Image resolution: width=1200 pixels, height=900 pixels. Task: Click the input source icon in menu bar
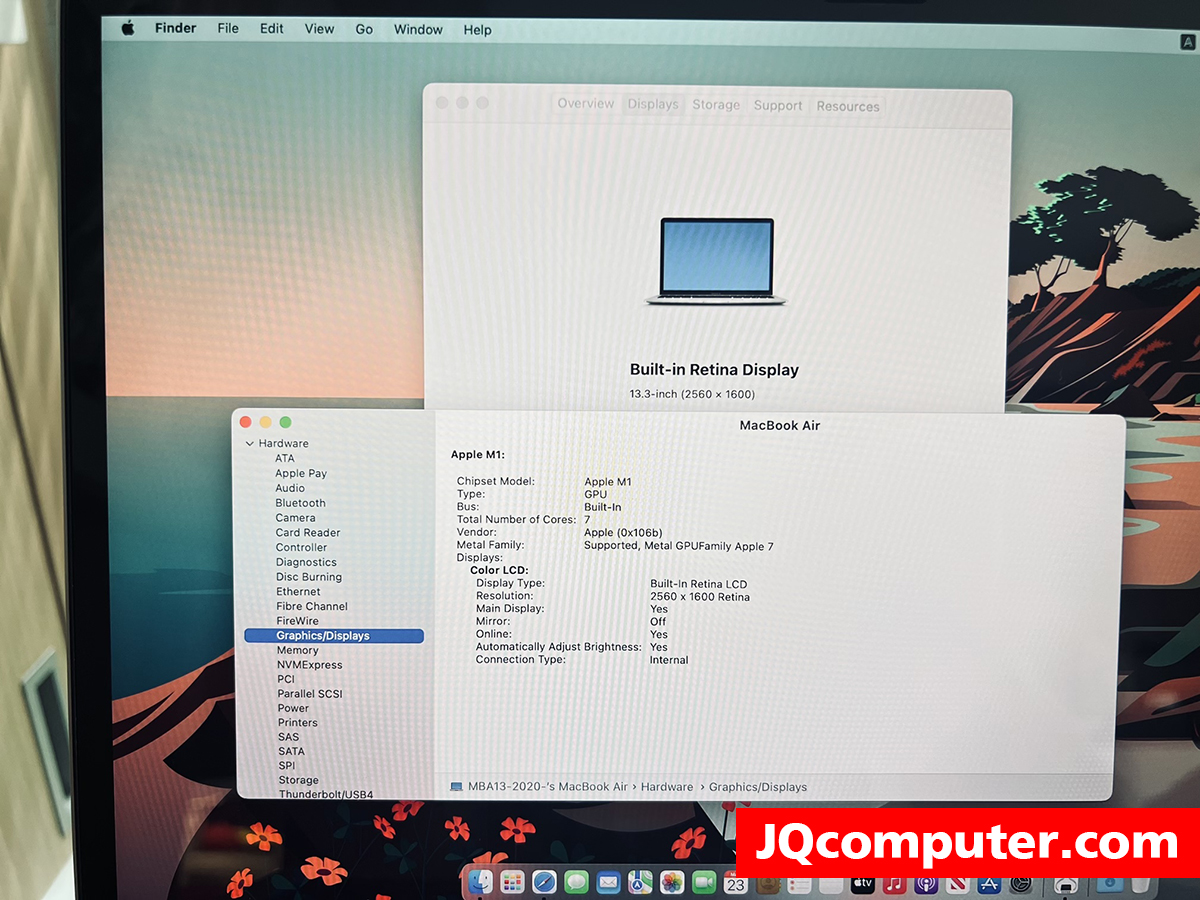coord(1187,42)
